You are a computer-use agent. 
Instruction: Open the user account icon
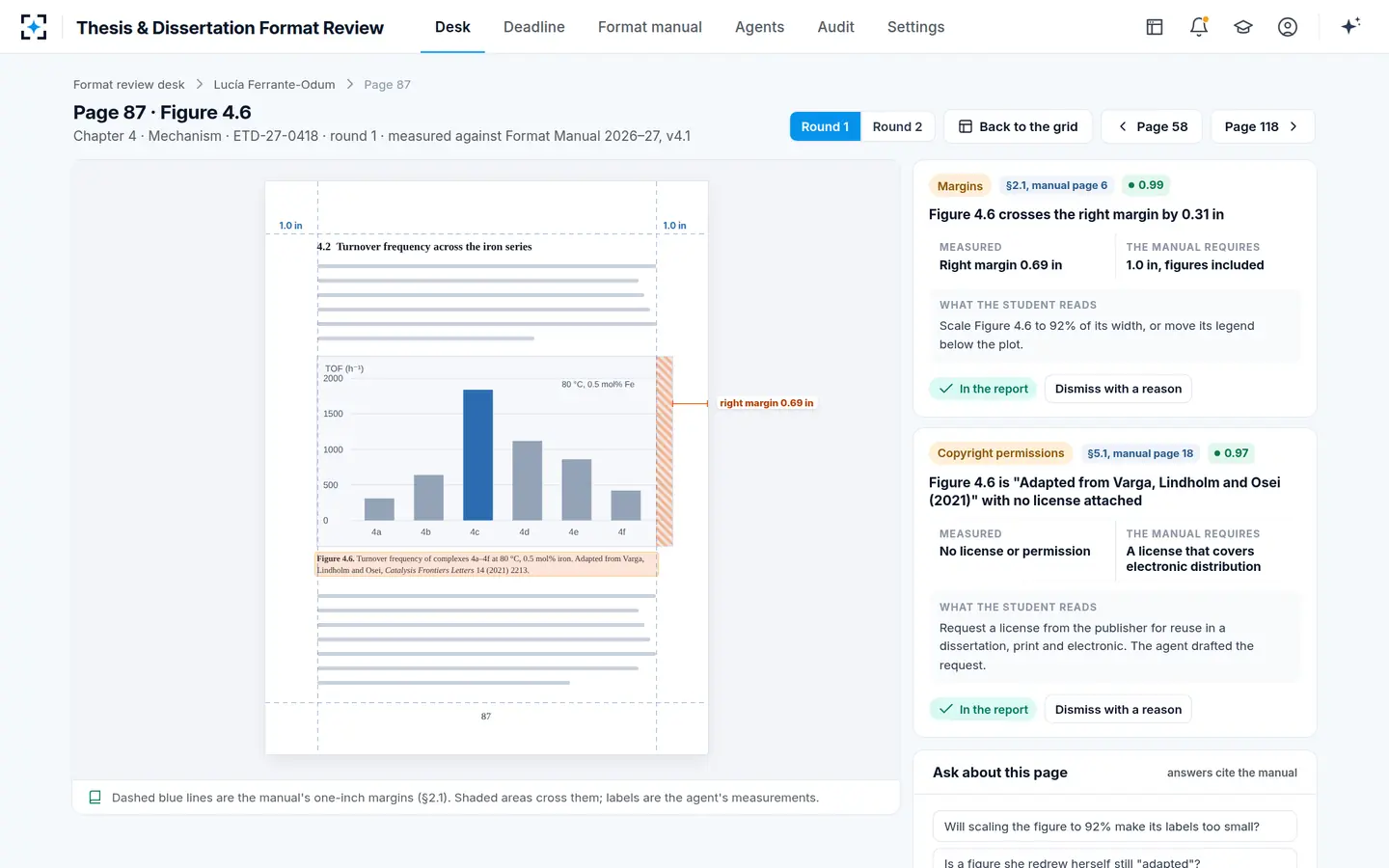(x=1288, y=27)
